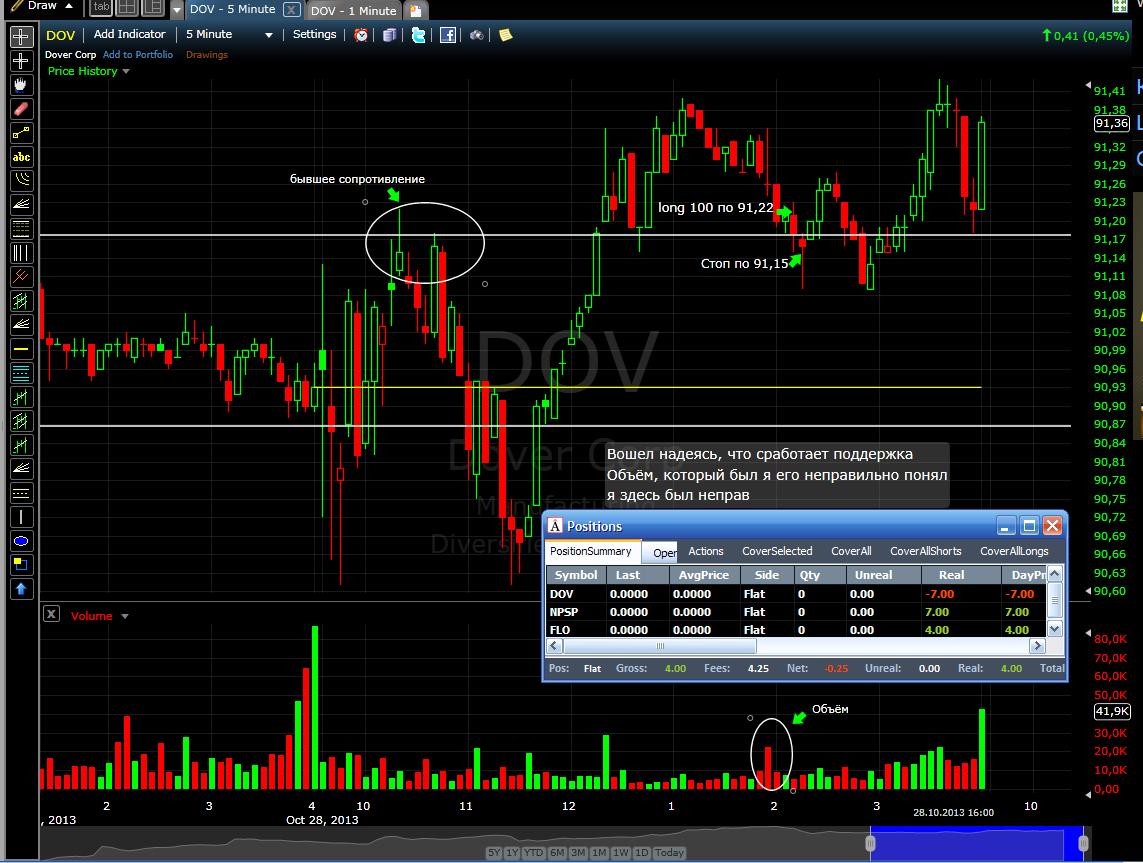Select the blue ellipse drawing tool
Viewport: 1143px width, 863px height.
point(21,541)
